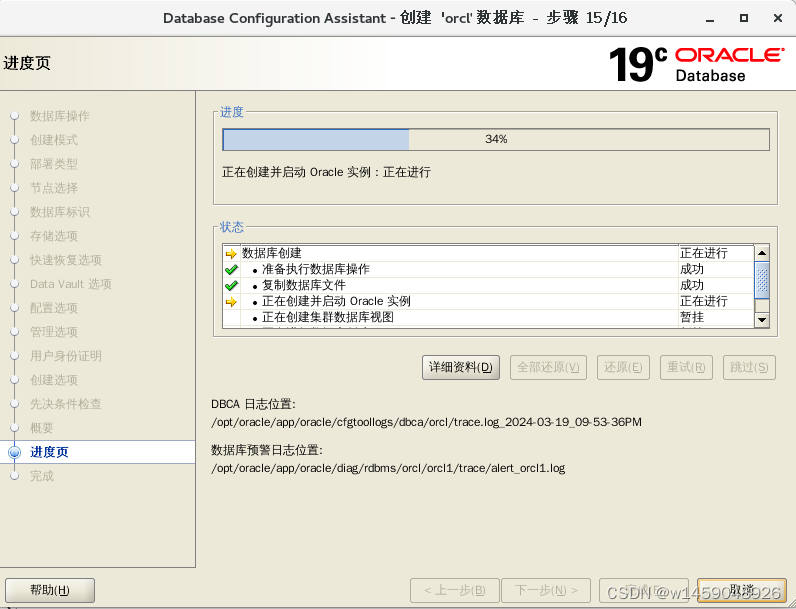This screenshot has height=609, width=796.
Task: Click the green checkmark beside 复制数据库文件
Action: tap(231, 285)
